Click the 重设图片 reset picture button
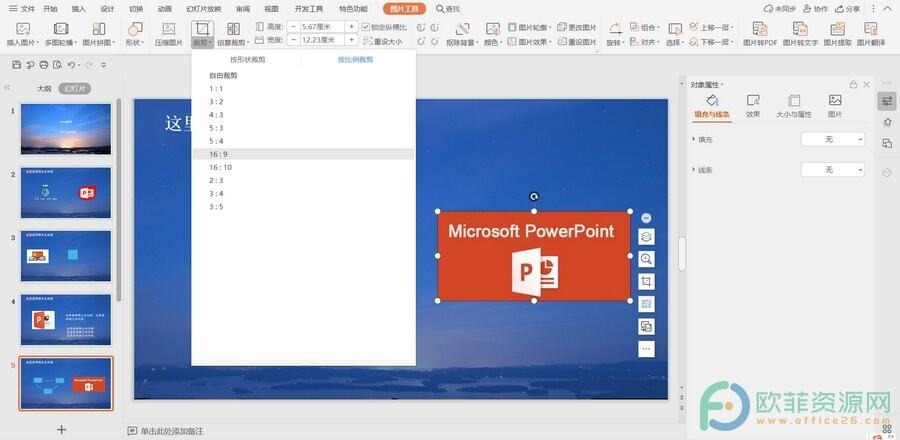This screenshot has height=440, width=900. pos(577,42)
